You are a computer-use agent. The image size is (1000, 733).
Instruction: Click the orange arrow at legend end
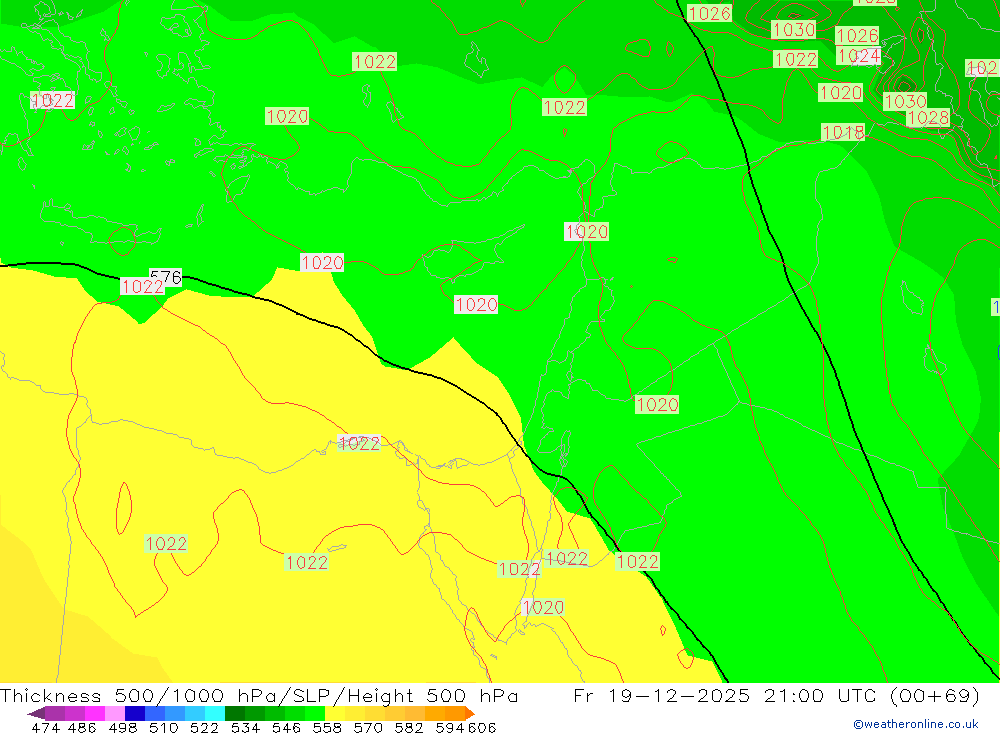(469, 713)
